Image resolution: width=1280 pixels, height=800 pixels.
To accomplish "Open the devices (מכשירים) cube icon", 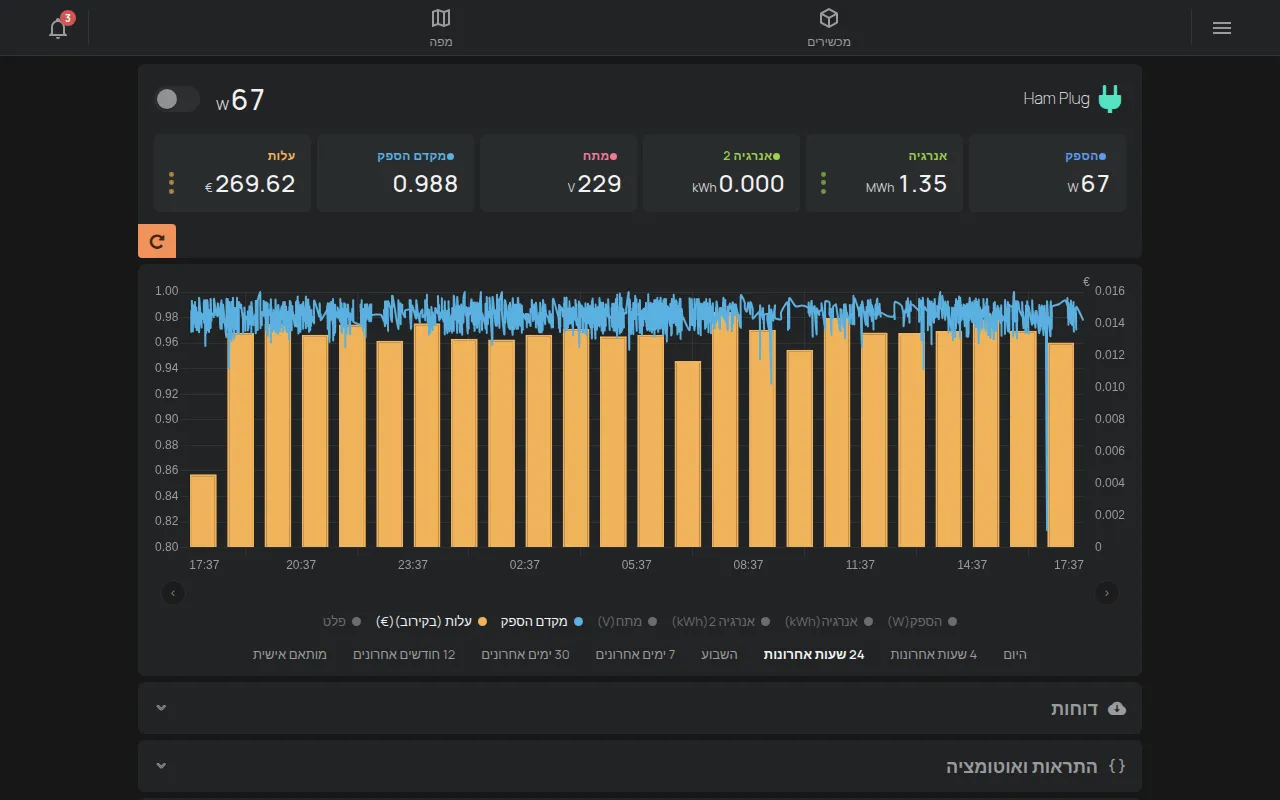I will pyautogui.click(x=828, y=18).
